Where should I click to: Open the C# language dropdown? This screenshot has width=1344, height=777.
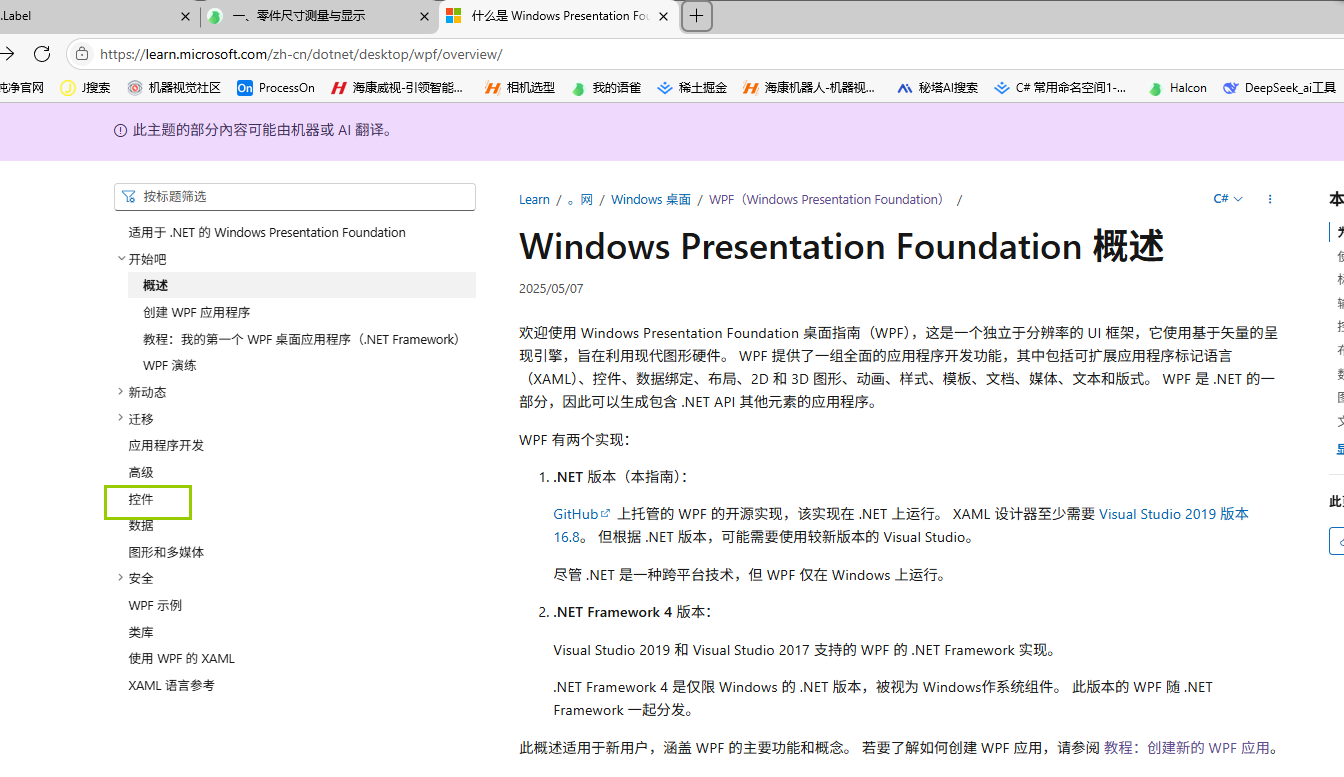tap(1228, 199)
